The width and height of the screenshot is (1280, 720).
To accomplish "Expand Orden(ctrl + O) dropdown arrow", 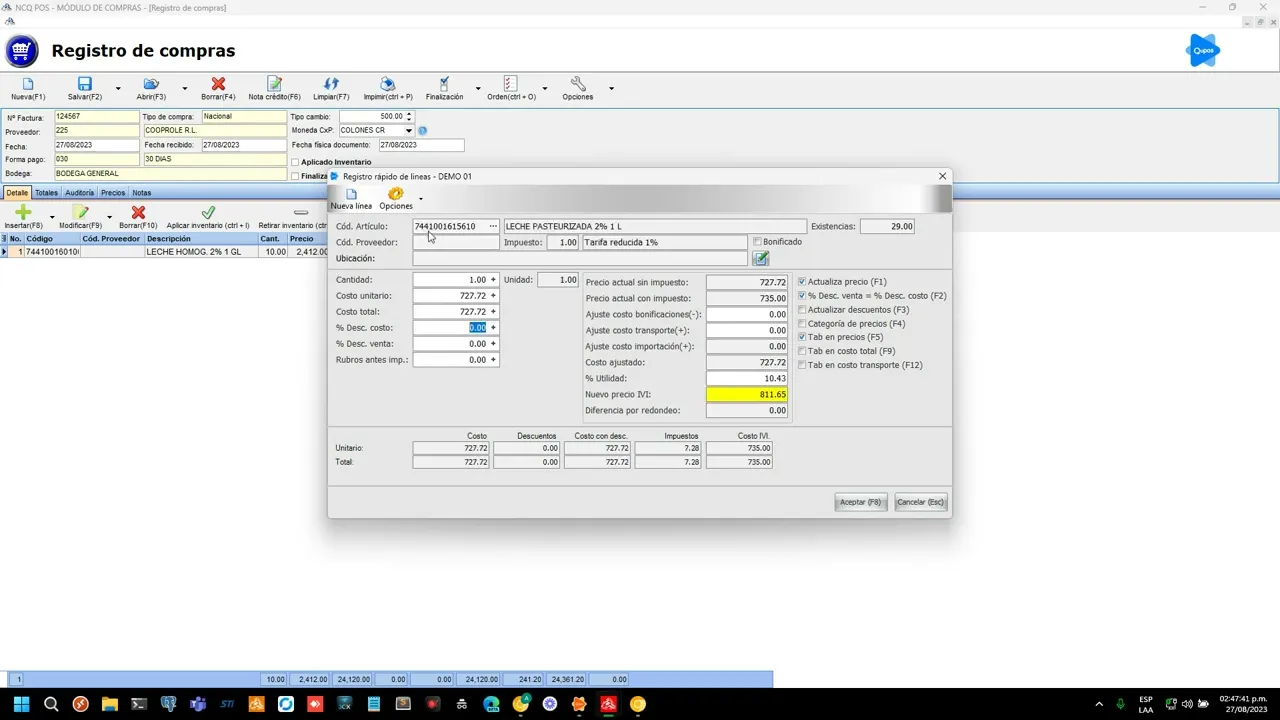I will click(x=545, y=89).
